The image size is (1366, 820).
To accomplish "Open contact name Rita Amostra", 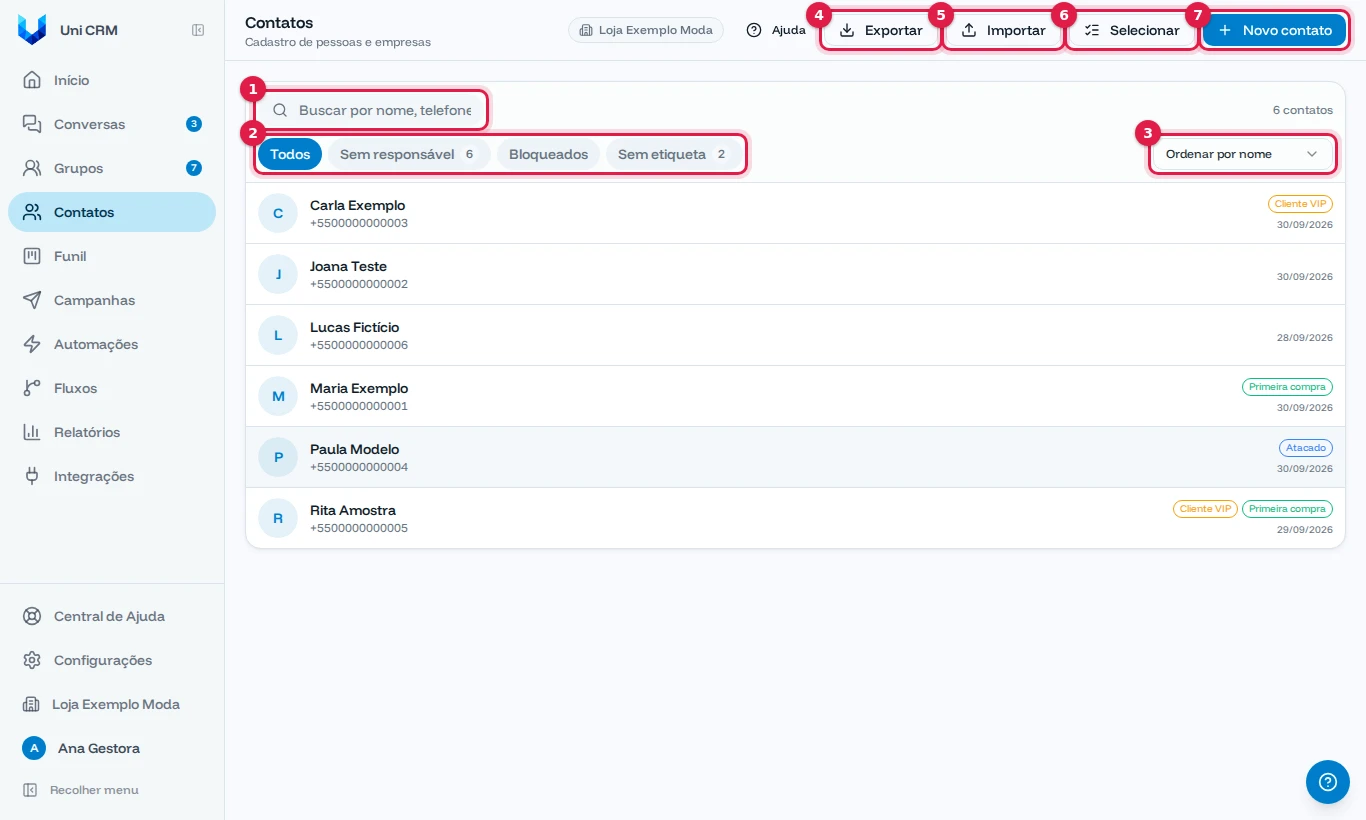I will point(353,510).
